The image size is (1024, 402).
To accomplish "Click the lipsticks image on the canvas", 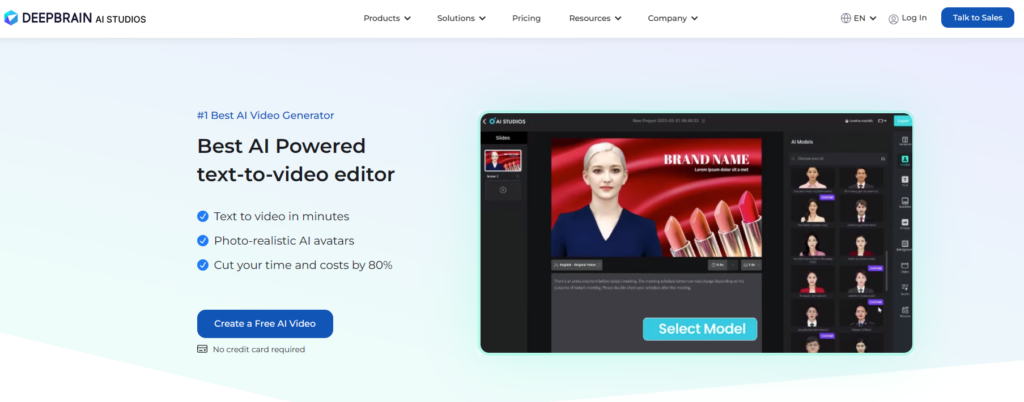I will [712, 224].
